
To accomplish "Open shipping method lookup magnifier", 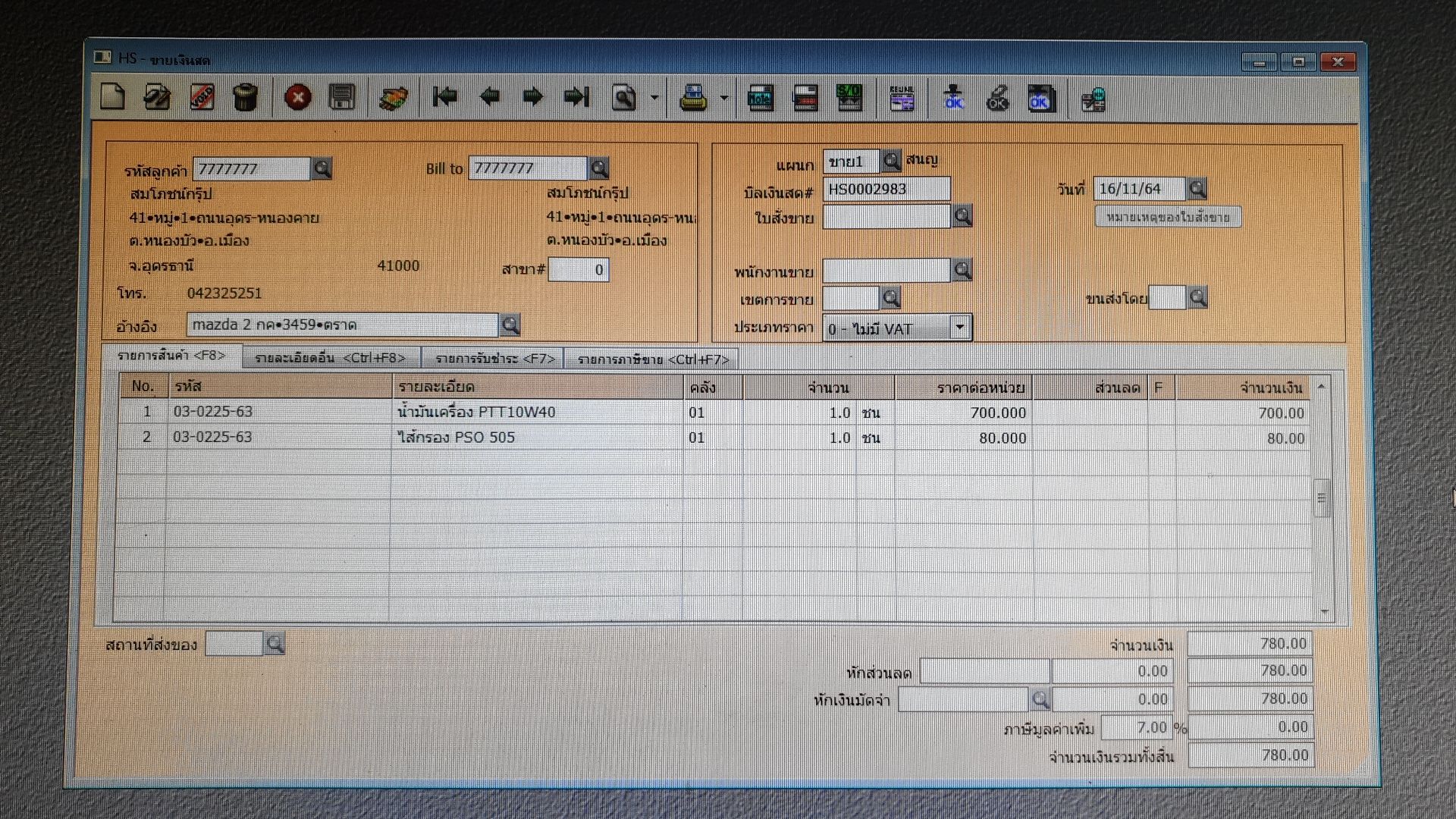I will (x=1198, y=297).
